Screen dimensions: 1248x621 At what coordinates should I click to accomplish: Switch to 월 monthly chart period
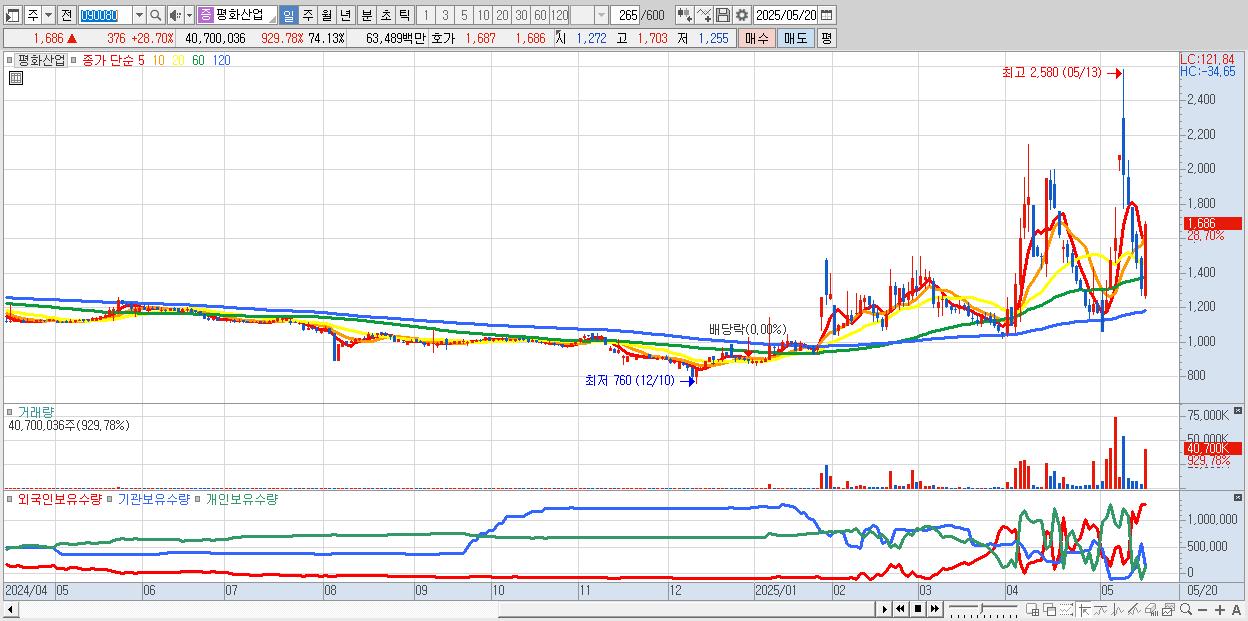click(x=326, y=15)
